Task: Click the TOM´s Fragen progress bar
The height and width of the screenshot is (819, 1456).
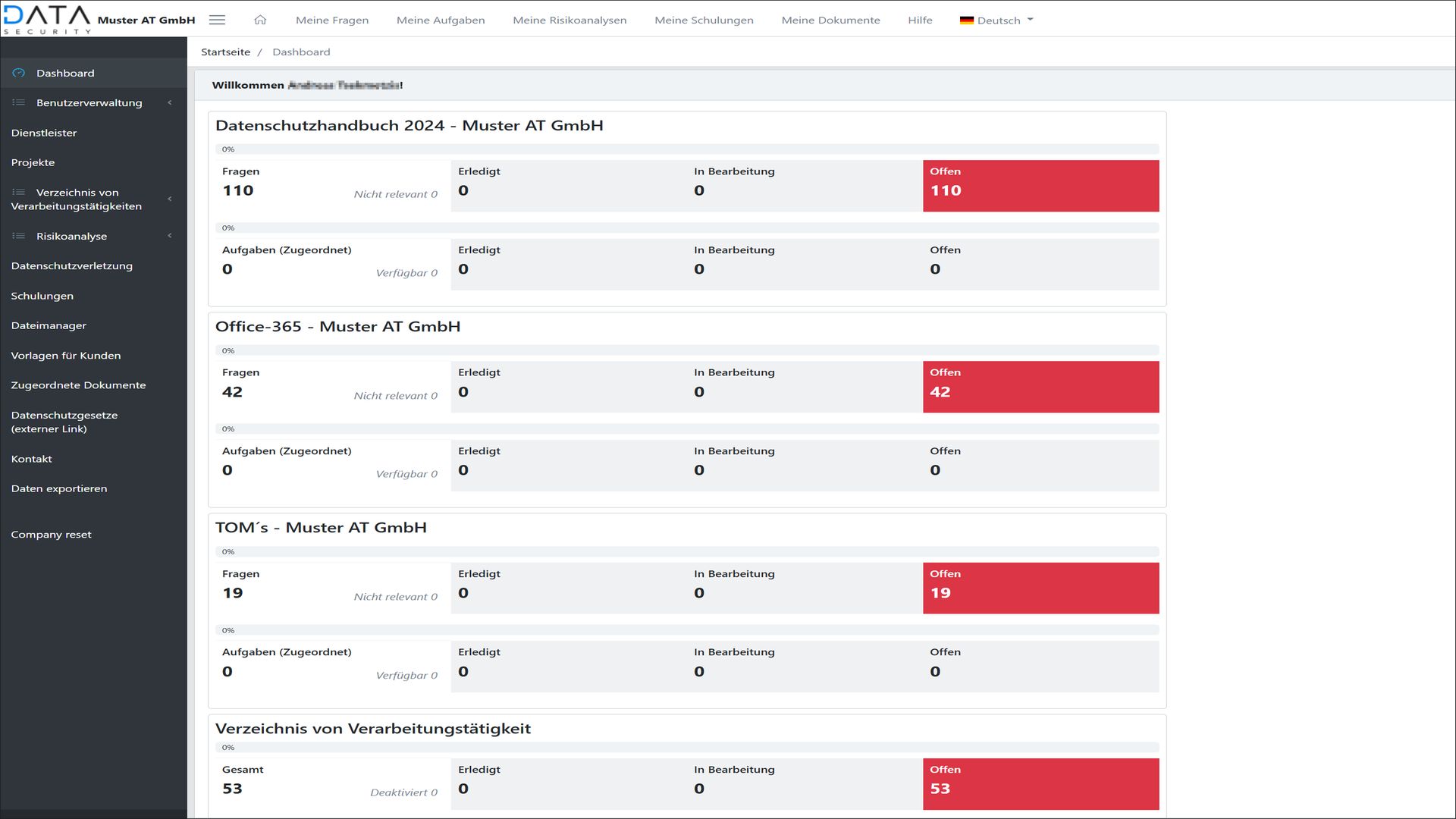Action: (x=687, y=551)
